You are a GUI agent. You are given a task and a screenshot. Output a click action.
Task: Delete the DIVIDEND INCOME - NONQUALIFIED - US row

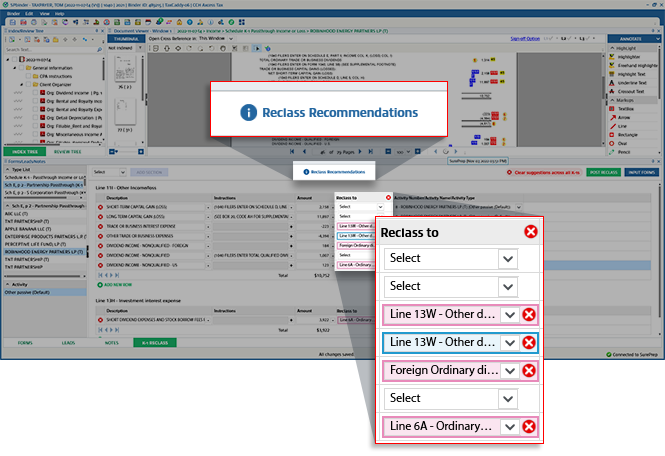pos(101,265)
